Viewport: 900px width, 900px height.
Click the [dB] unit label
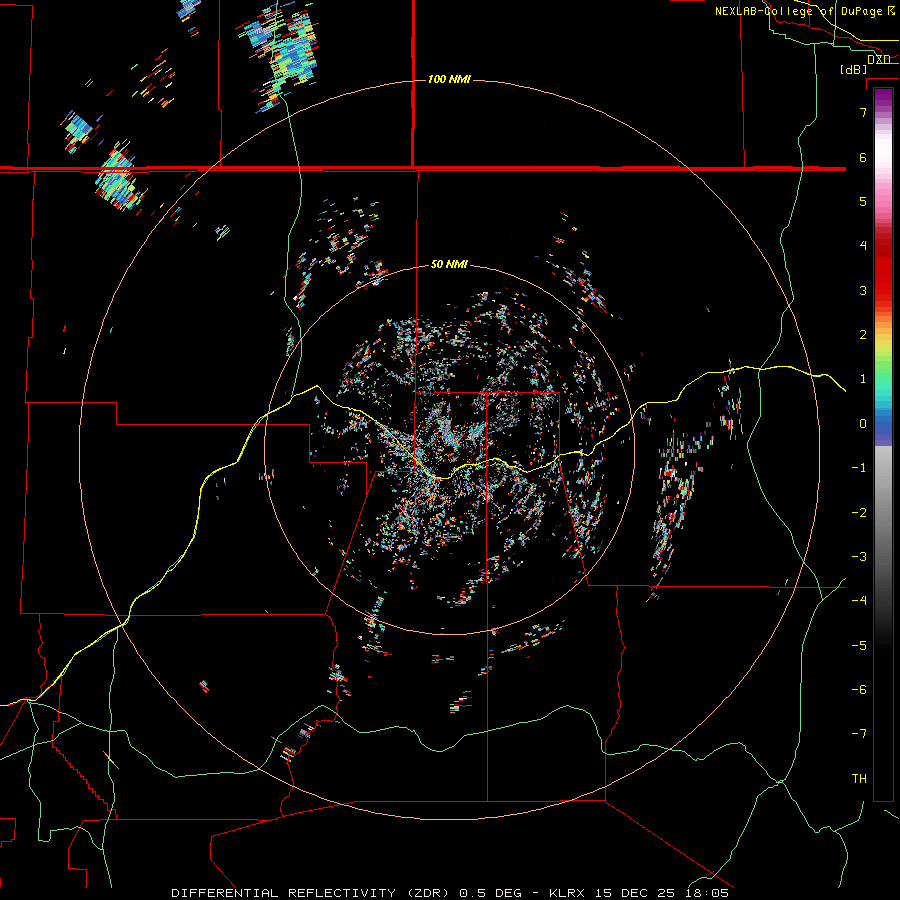[x=854, y=69]
